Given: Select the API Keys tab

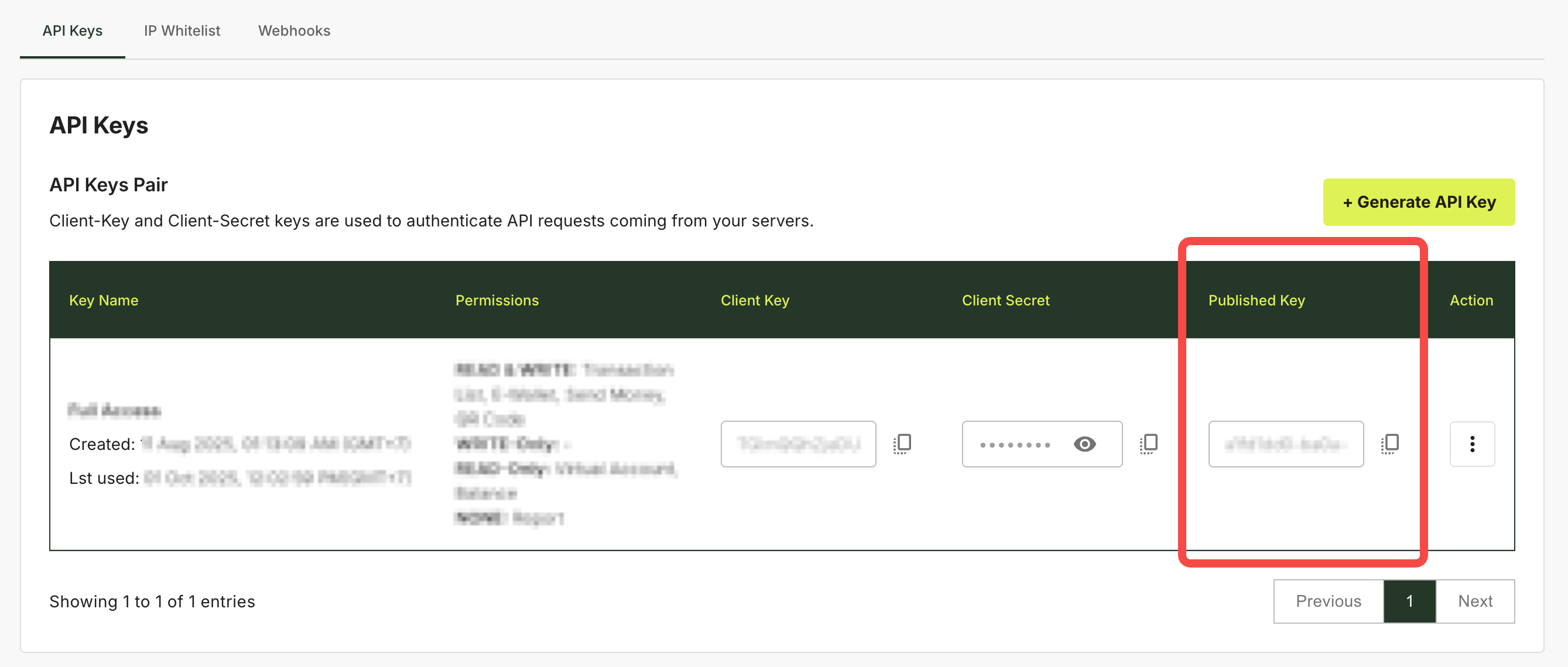Looking at the screenshot, I should (73, 30).
